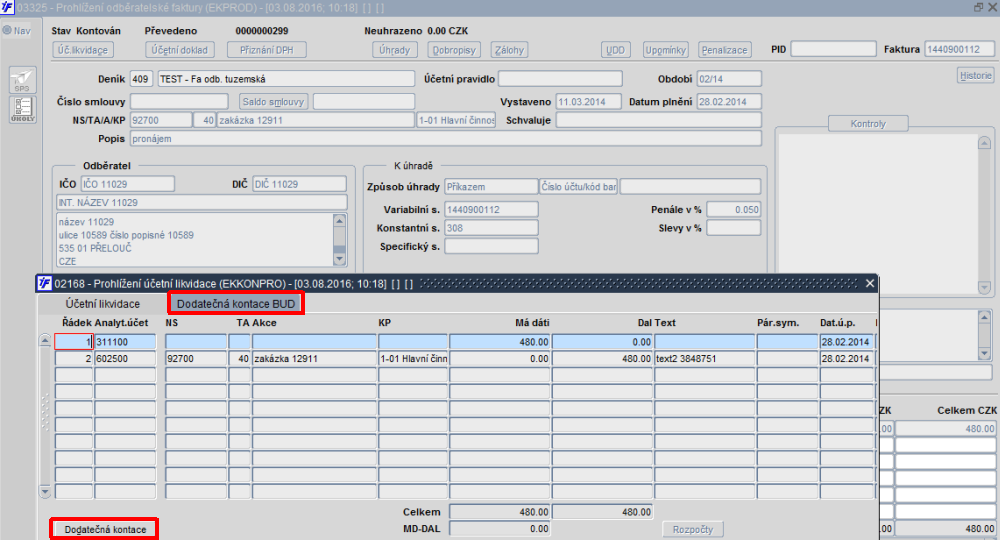The image size is (1000, 540).
Task: Click the address box scroll up arrow
Action: [x=339, y=221]
